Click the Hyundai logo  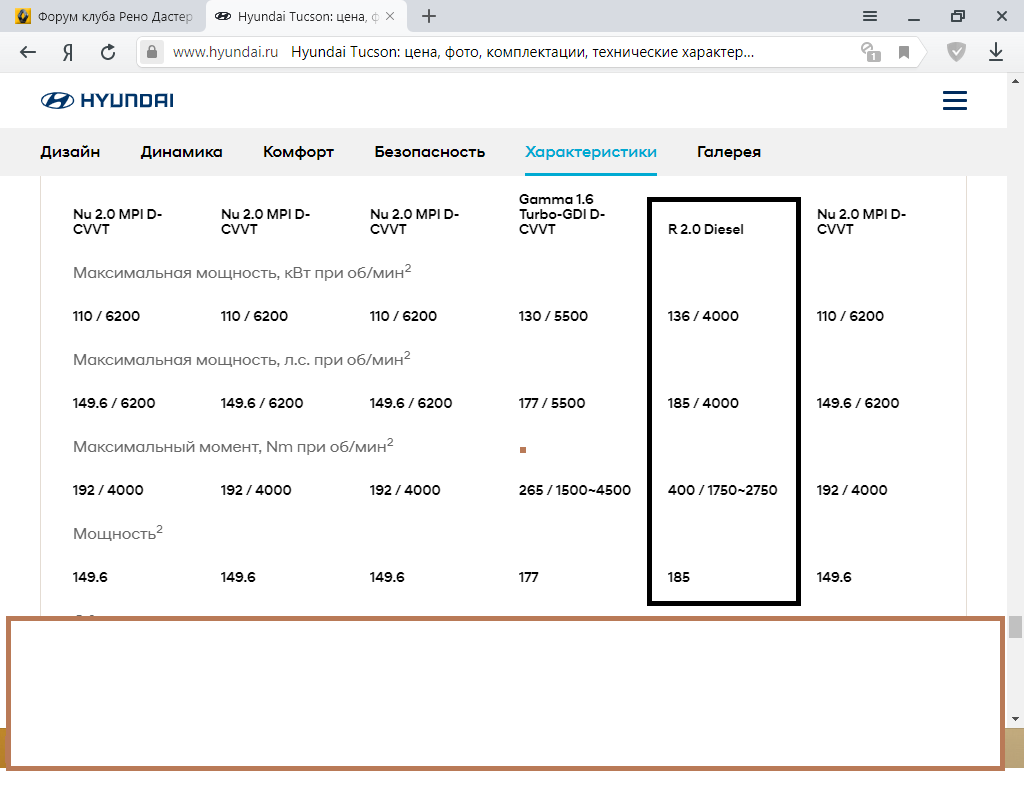[107, 101]
